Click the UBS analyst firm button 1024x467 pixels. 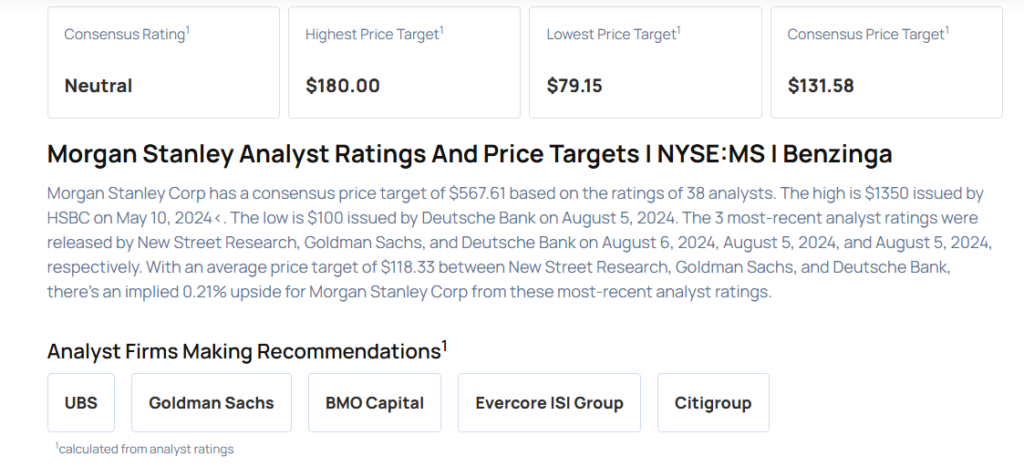coord(81,403)
